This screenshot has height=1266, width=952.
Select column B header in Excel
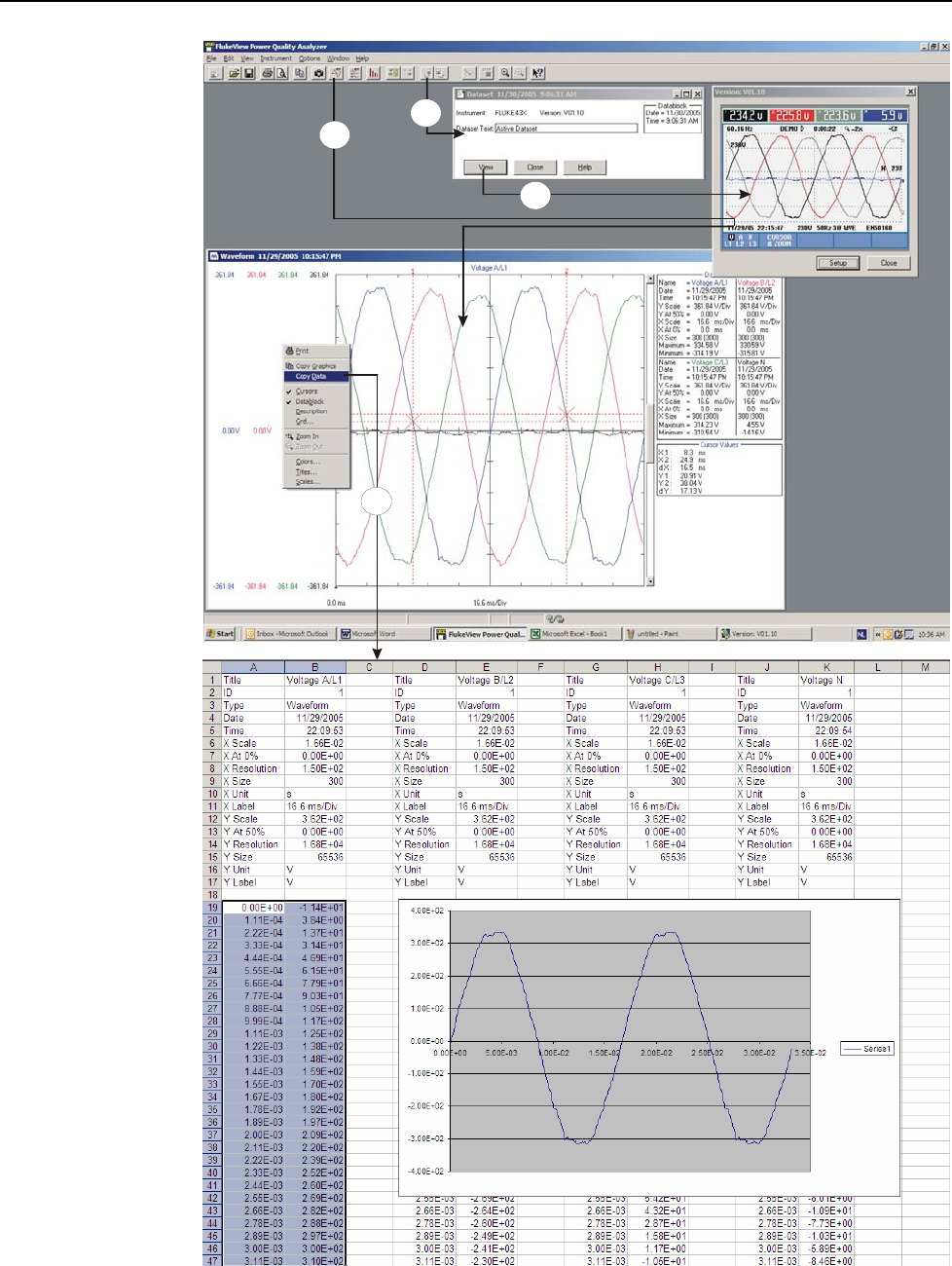coord(314,667)
